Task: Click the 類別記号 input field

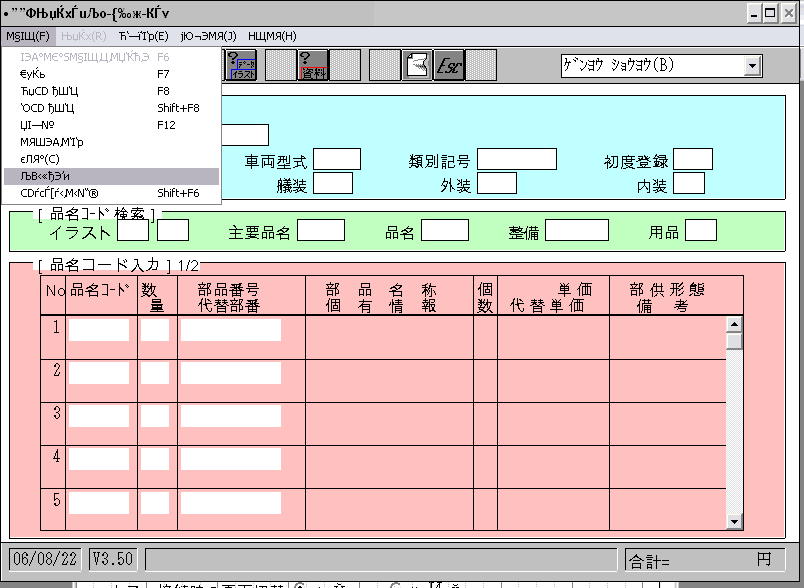Action: [x=516, y=160]
